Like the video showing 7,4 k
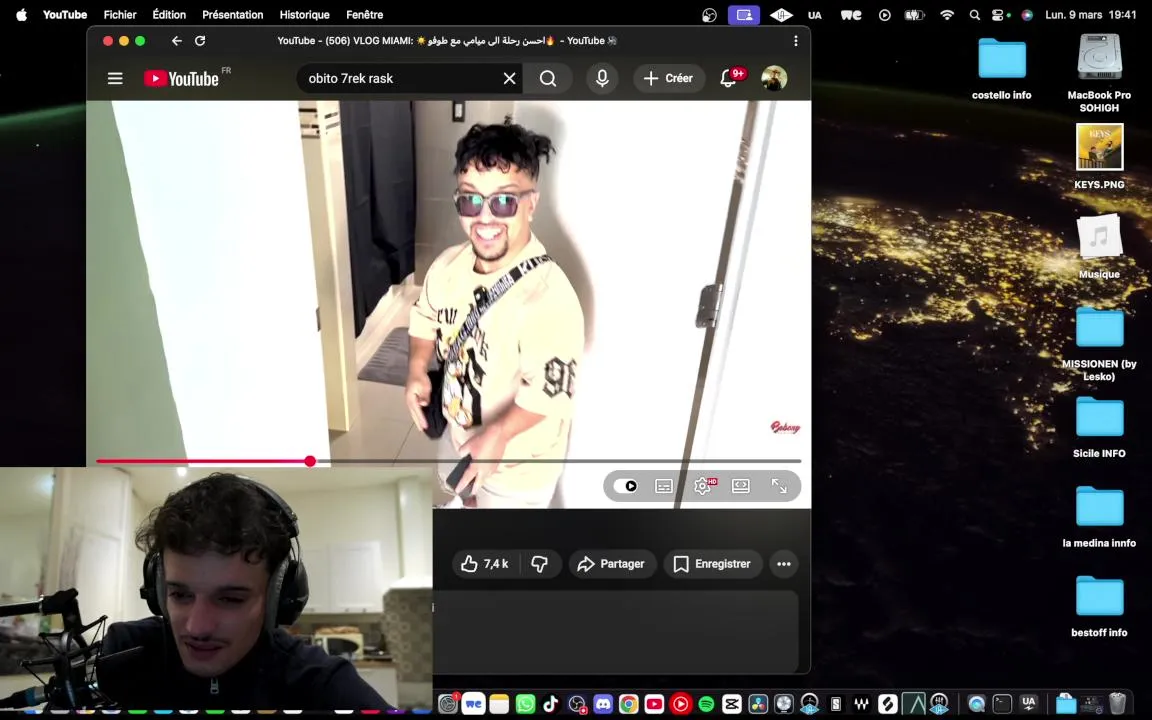Viewport: 1152px width, 720px height. [x=485, y=564]
